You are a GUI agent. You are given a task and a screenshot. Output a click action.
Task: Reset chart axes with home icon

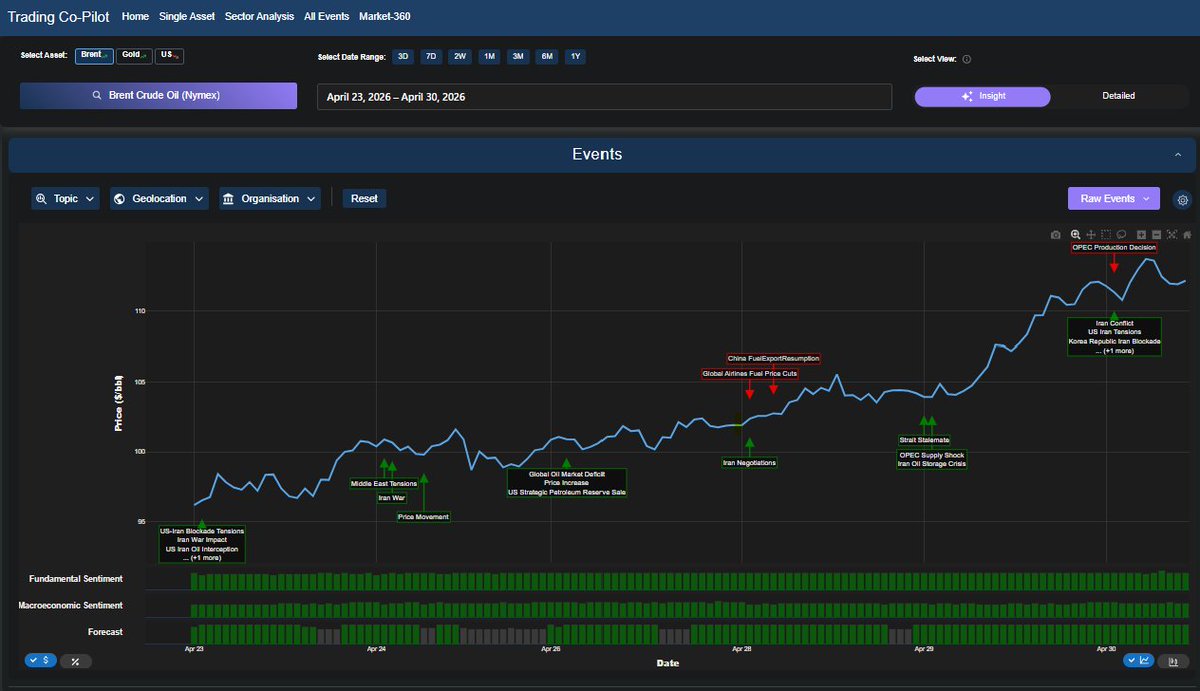click(x=1186, y=235)
